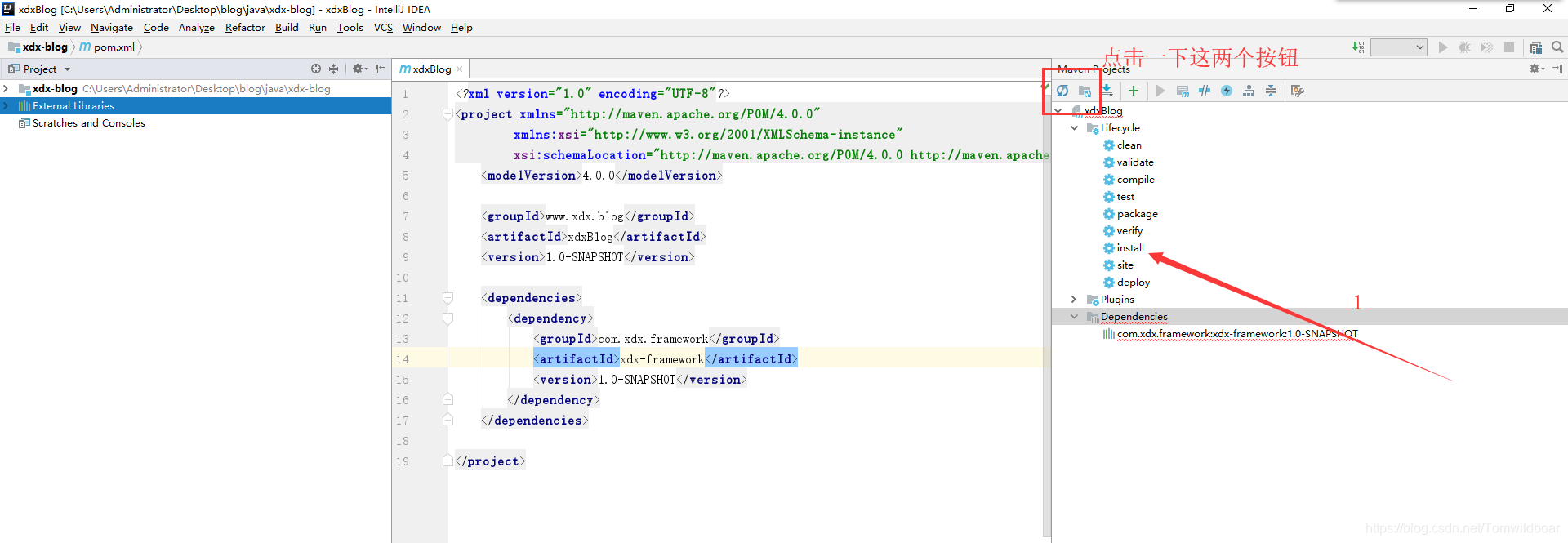The height and width of the screenshot is (543, 1568).
Task: Toggle fold marker at line 17
Action: pos(448,421)
